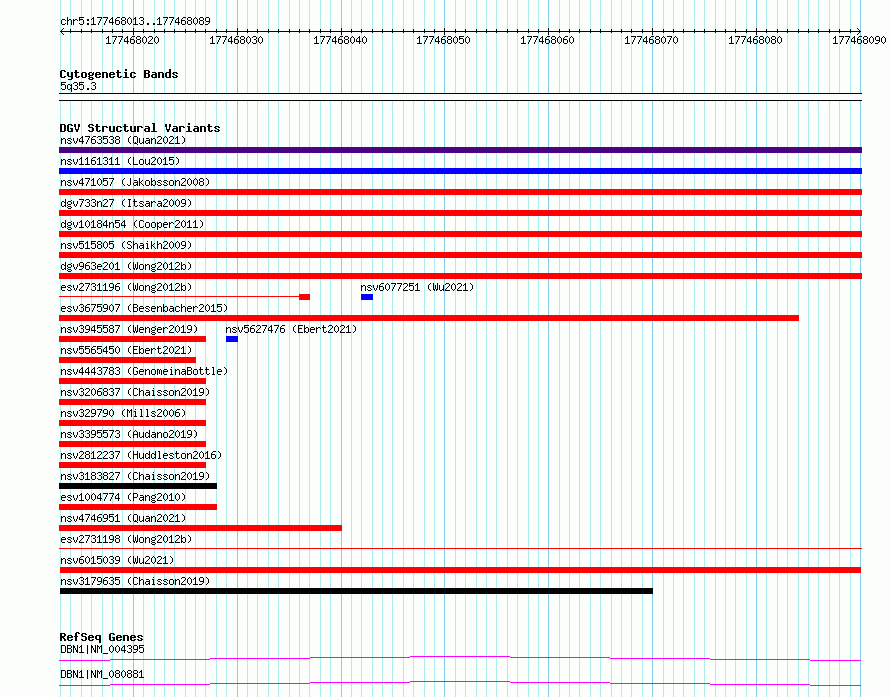Open nsv2812237 (Huddleston2016) variant
The width and height of the screenshot is (890, 697).
(141, 455)
